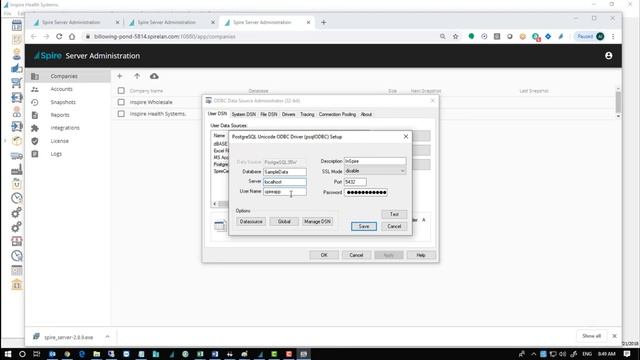
Task: Bookmark page with star icon
Action: pyautogui.click(x=456, y=36)
